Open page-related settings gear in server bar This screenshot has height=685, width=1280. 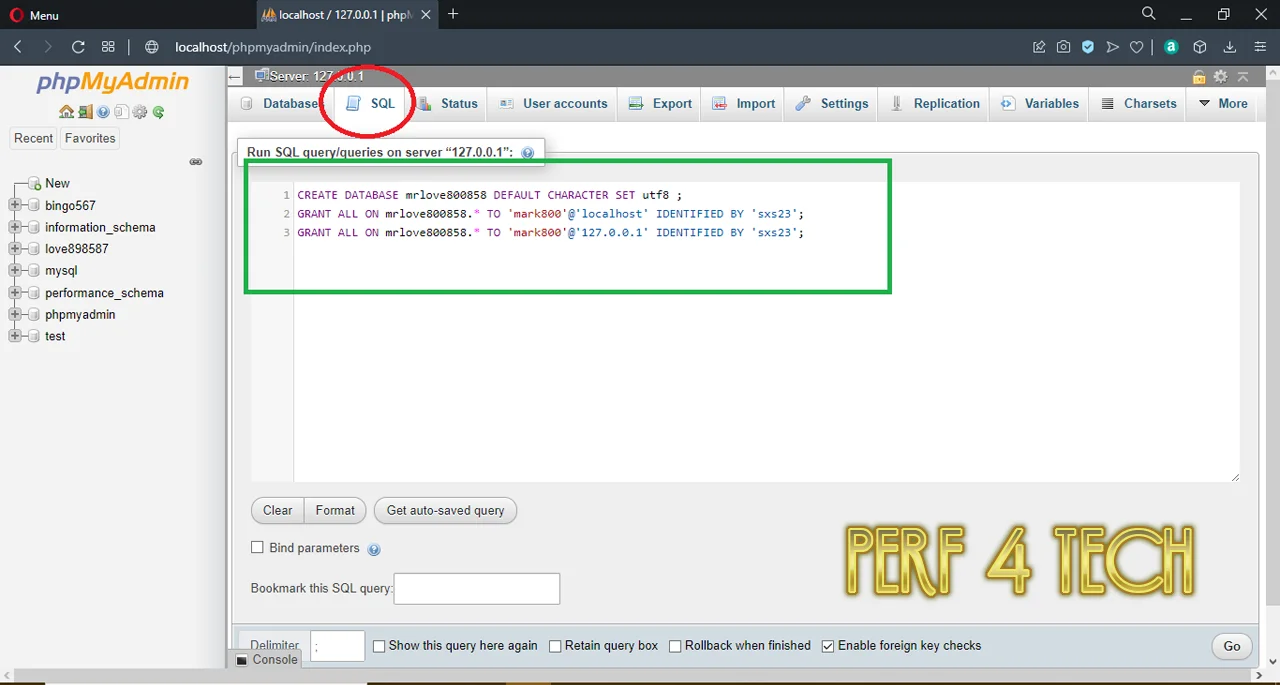[x=1220, y=77]
